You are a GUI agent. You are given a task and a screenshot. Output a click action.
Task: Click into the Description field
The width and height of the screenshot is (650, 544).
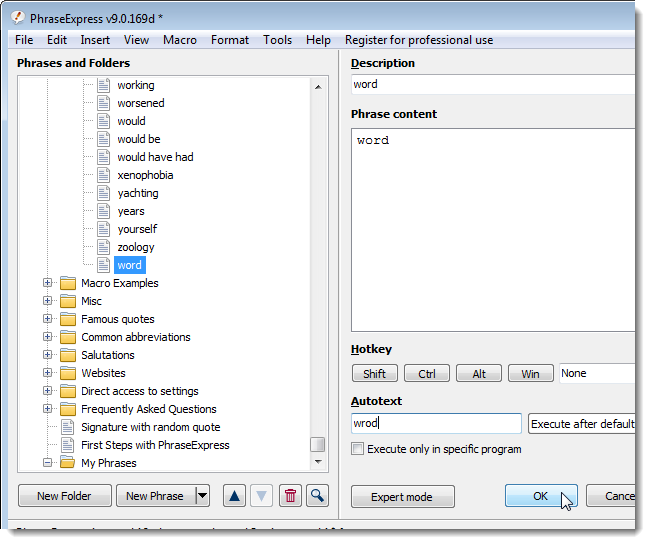(x=493, y=85)
